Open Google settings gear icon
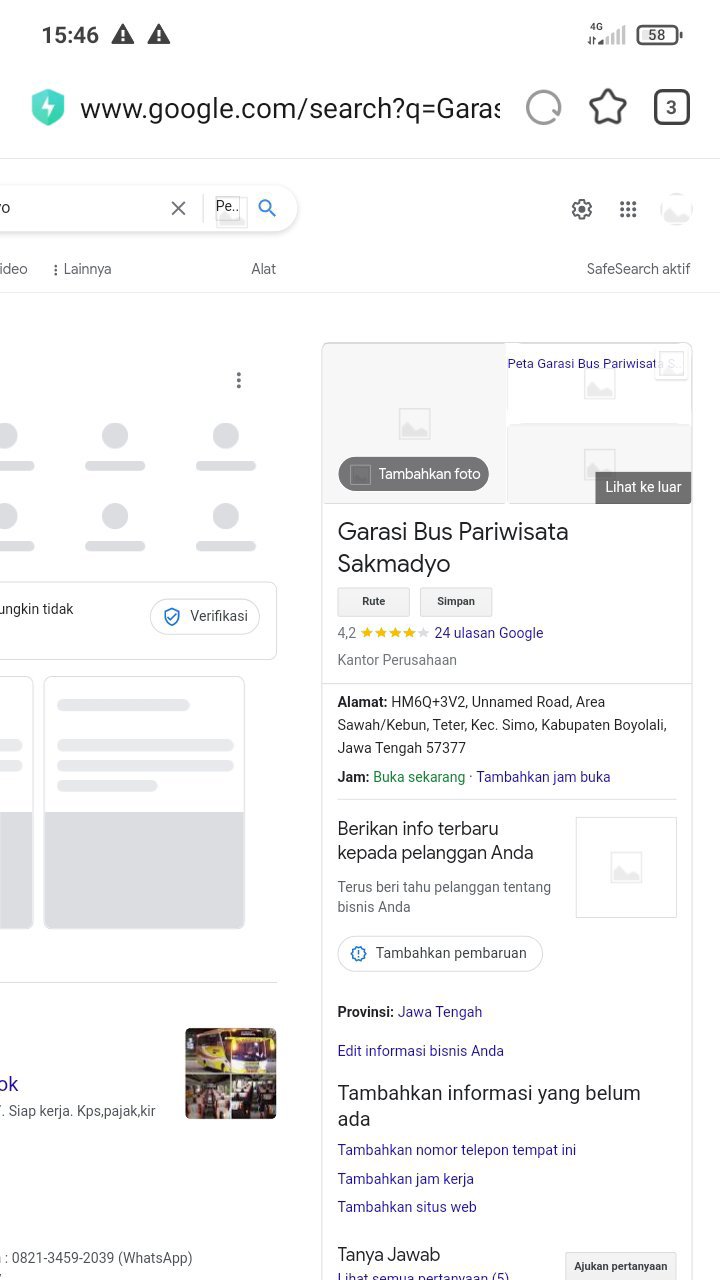The height and width of the screenshot is (1280, 720). pyautogui.click(x=582, y=209)
